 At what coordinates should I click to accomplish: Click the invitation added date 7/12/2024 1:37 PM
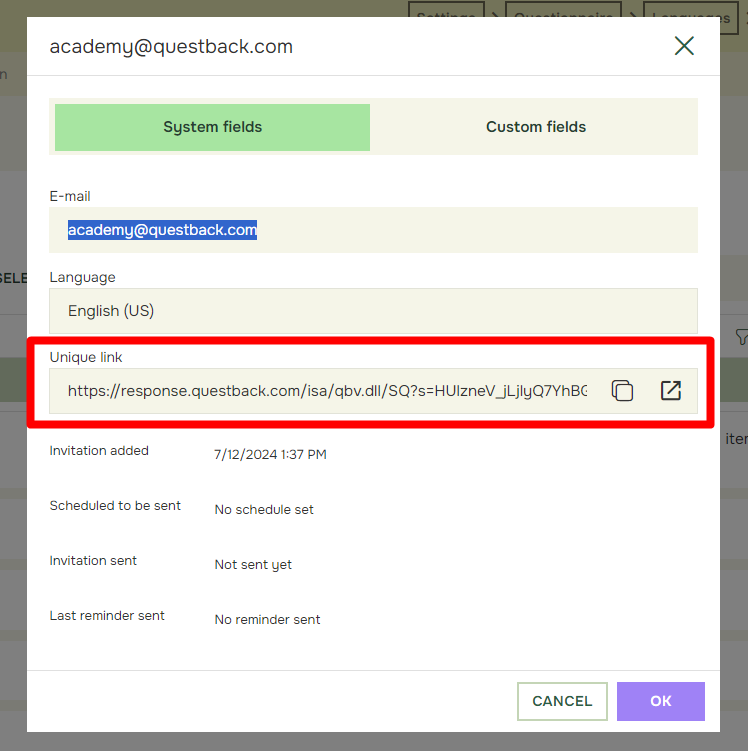pyautogui.click(x=270, y=454)
